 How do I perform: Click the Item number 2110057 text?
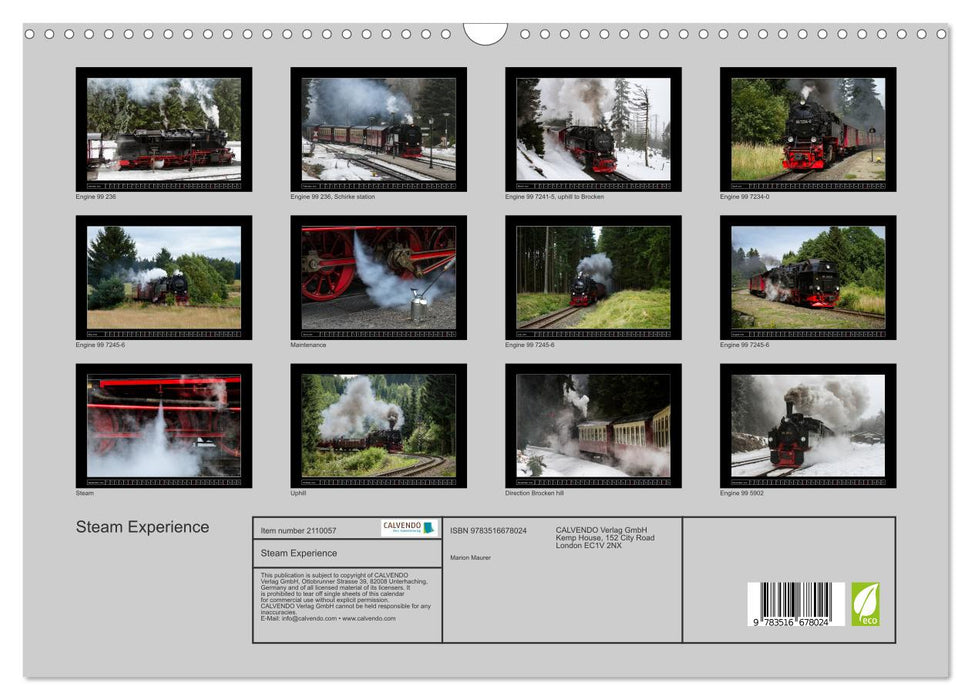click(298, 530)
